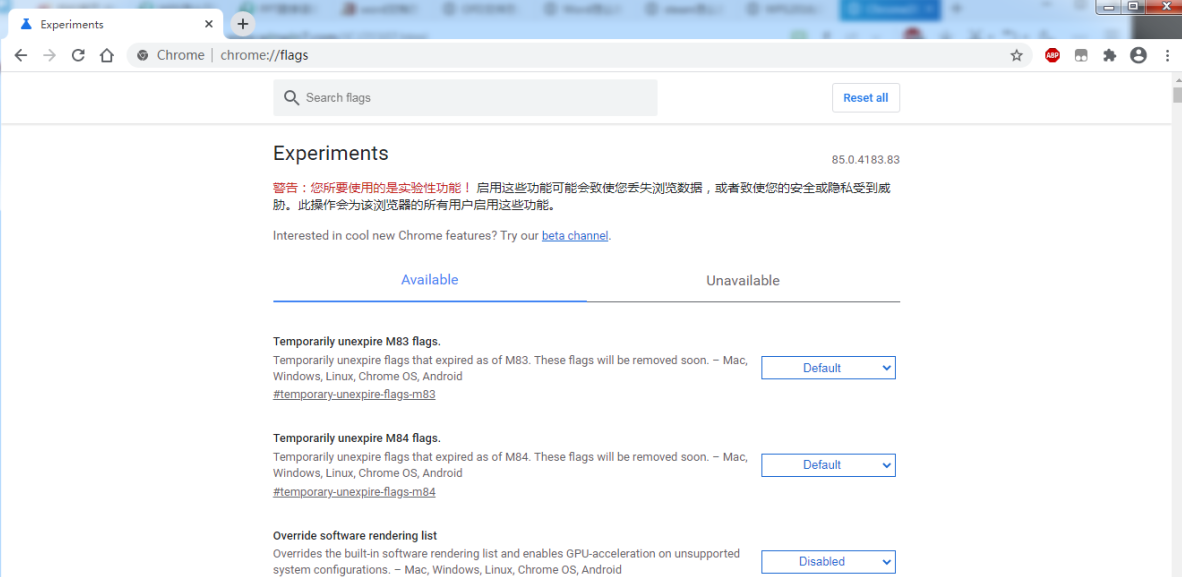Switch to the Unavailable tab
The image size is (1182, 577).
point(742,280)
